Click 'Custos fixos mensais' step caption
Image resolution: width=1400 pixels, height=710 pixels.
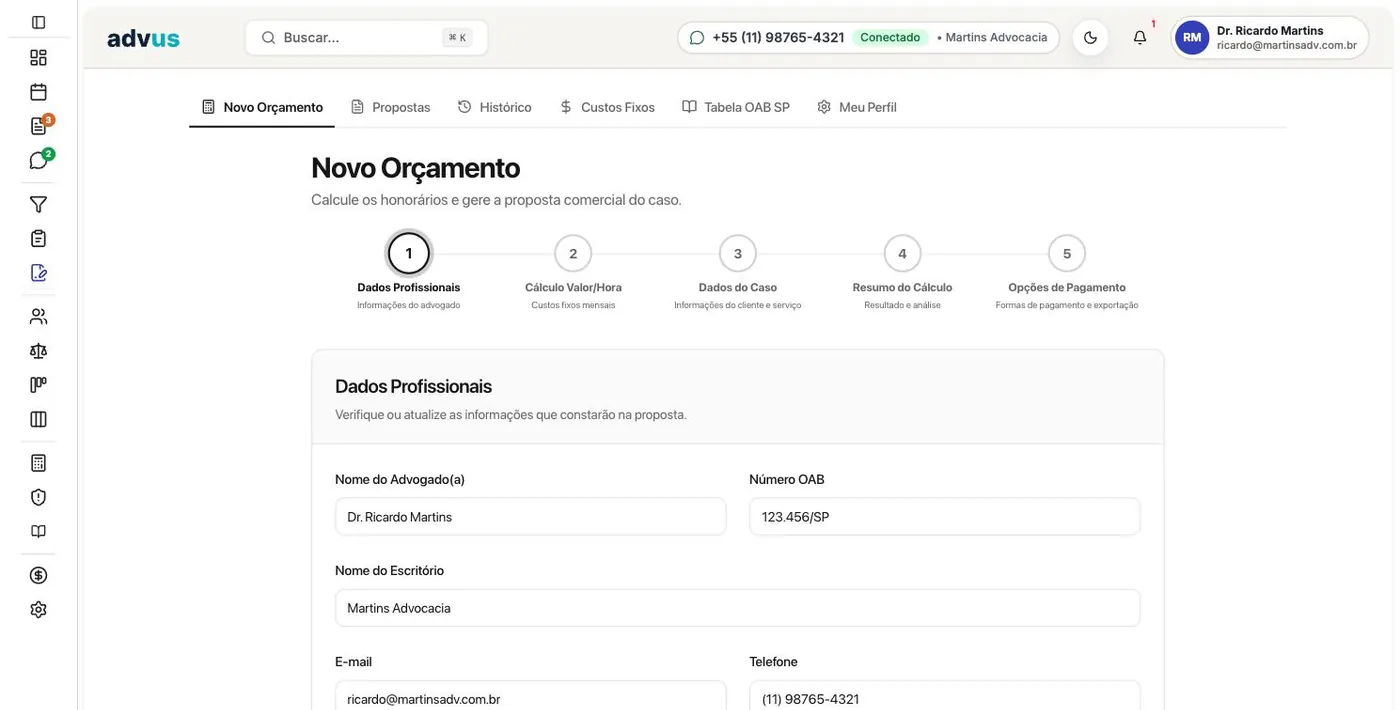point(573,305)
